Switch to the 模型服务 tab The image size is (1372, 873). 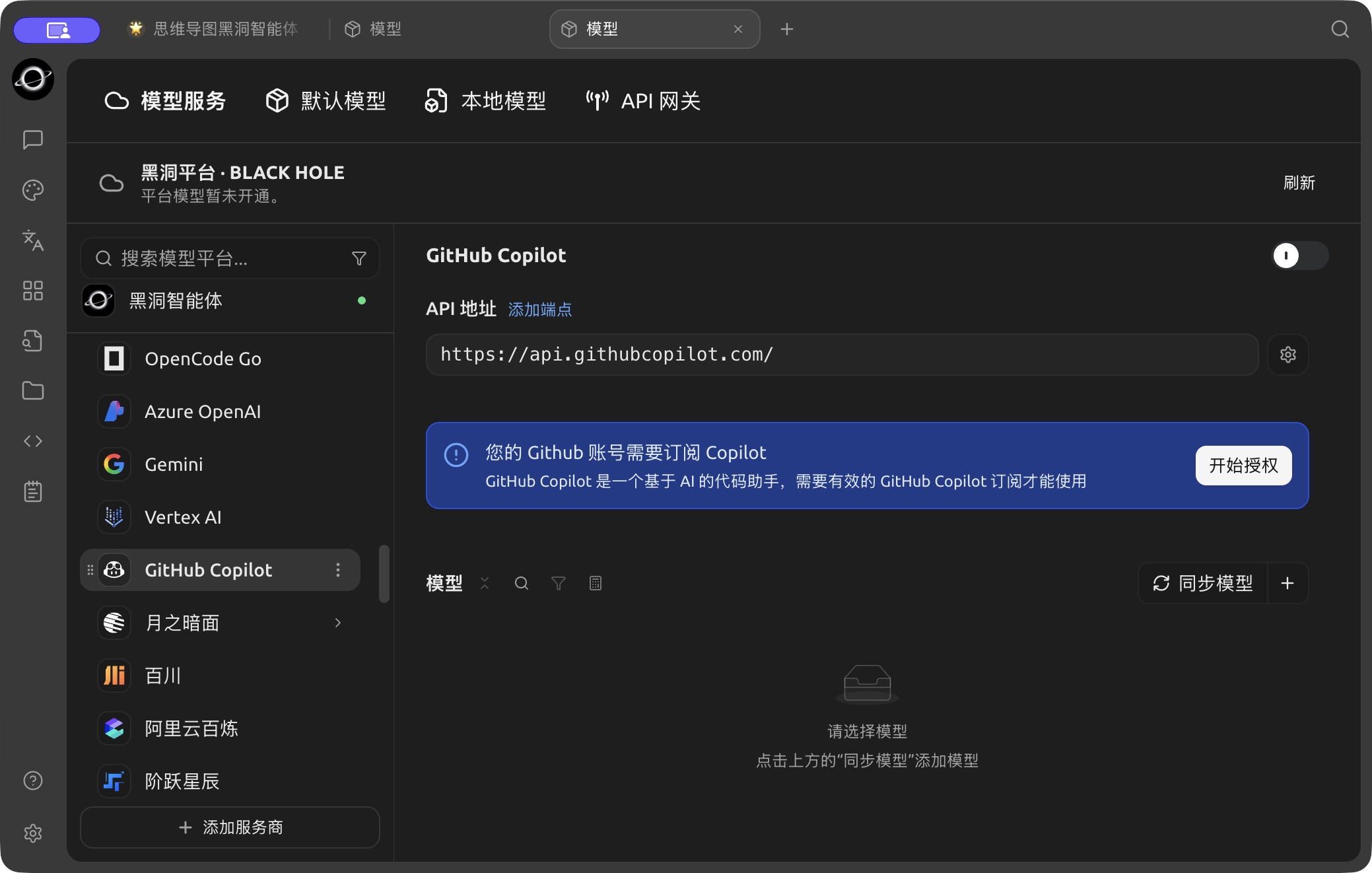pyautogui.click(x=165, y=101)
